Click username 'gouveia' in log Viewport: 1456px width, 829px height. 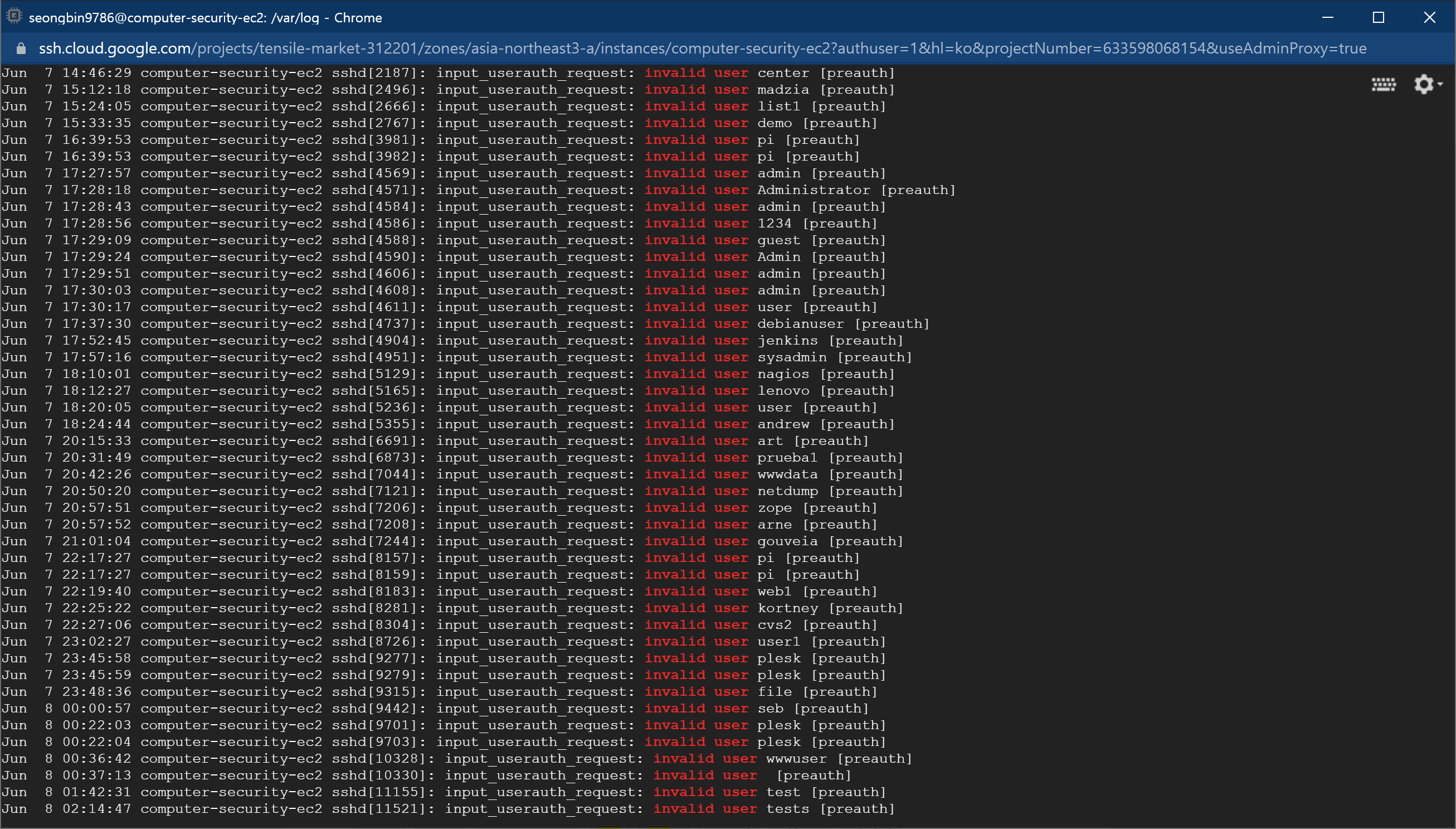pyautogui.click(x=787, y=541)
